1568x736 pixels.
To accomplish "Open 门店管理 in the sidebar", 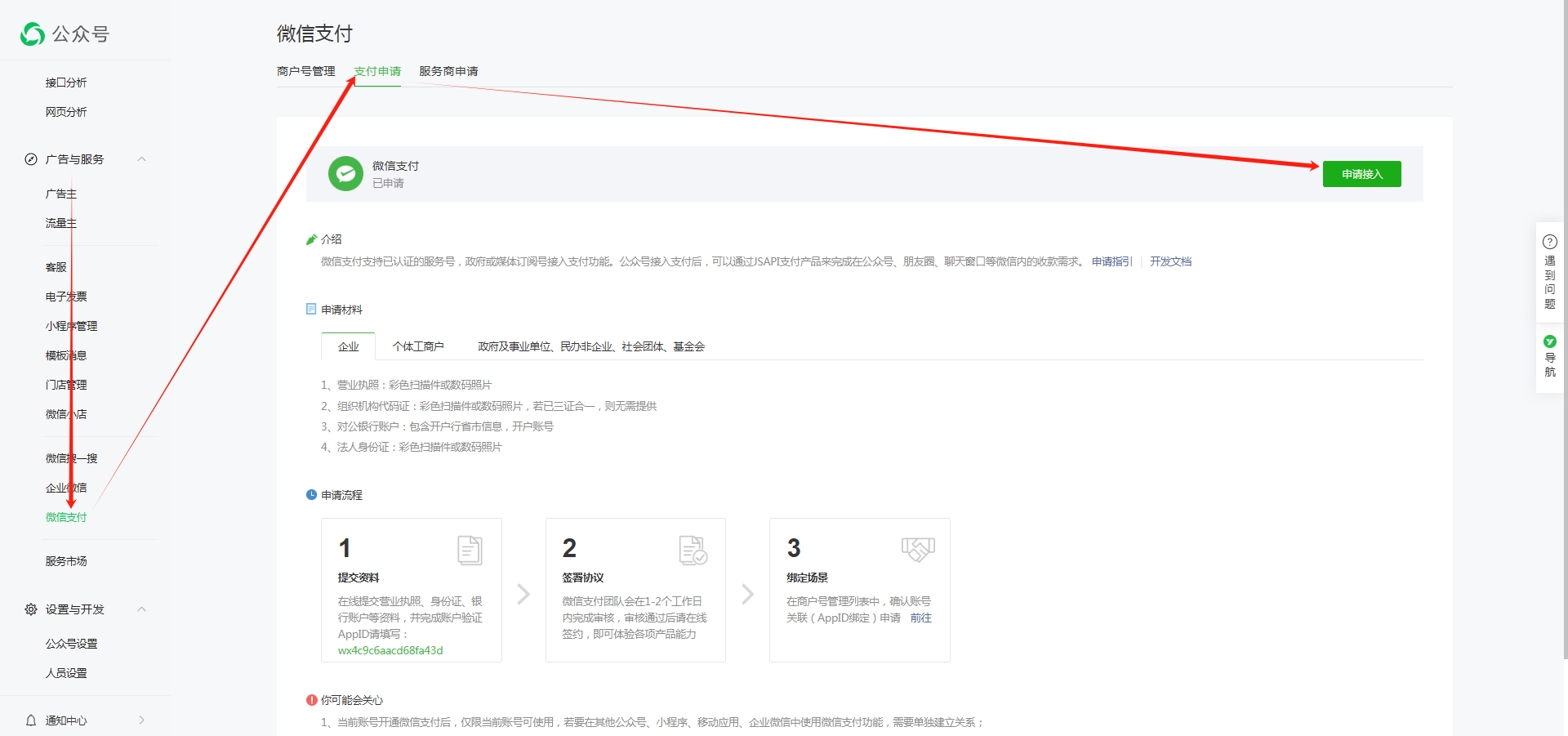I will tap(66, 385).
